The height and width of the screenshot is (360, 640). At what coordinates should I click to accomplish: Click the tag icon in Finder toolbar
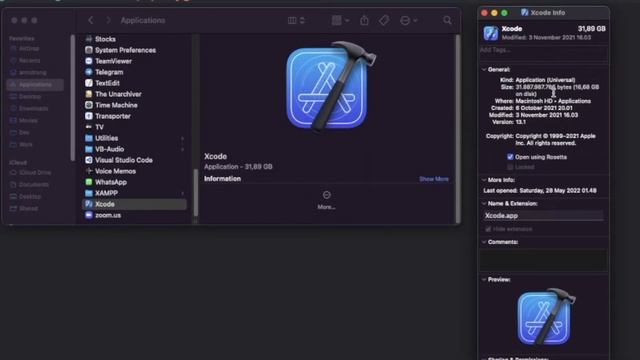(x=384, y=20)
